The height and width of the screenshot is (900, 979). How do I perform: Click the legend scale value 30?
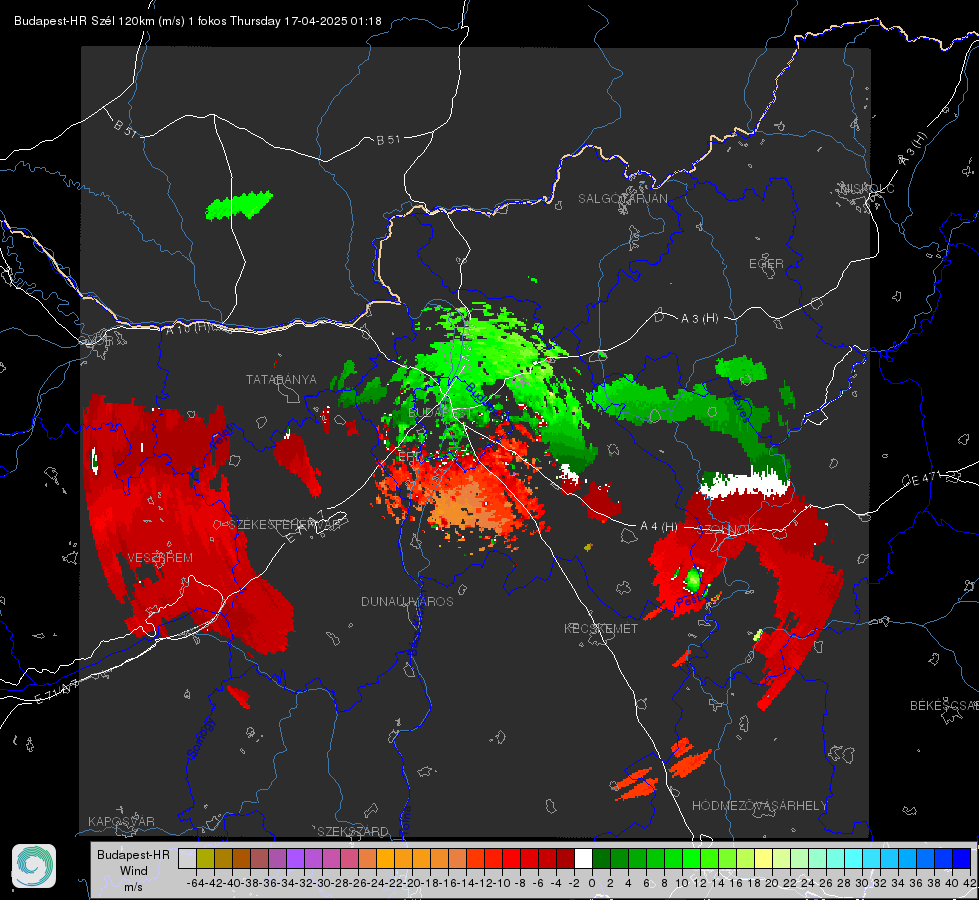coord(862,883)
